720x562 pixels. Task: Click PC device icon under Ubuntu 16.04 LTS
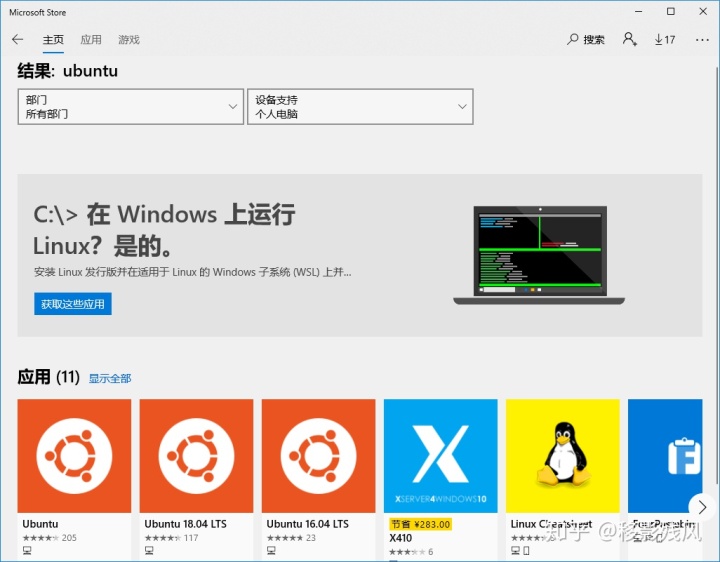coord(271,550)
